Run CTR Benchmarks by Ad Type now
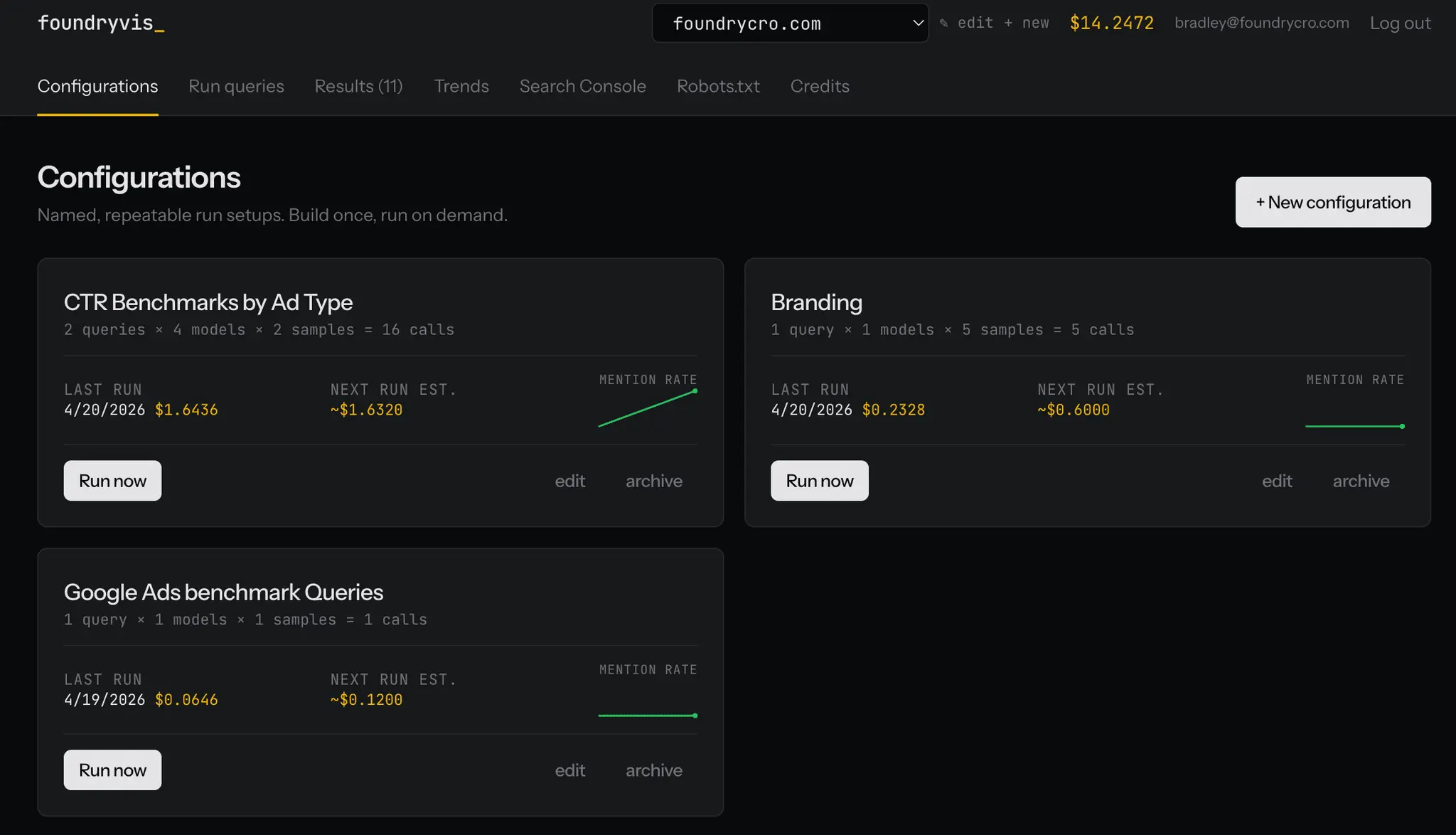The image size is (1456, 835). [x=112, y=481]
